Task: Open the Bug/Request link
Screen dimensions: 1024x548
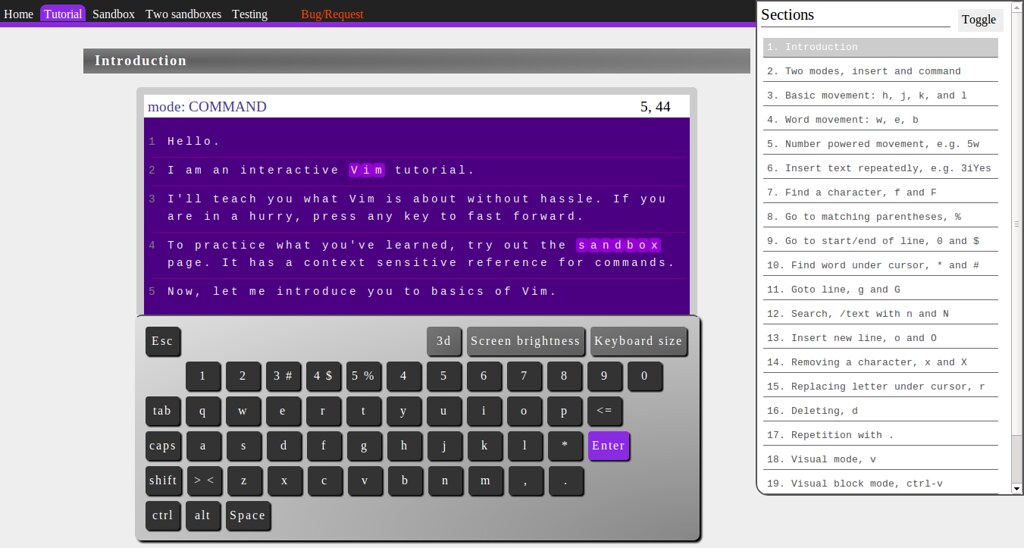Action: 332,14
